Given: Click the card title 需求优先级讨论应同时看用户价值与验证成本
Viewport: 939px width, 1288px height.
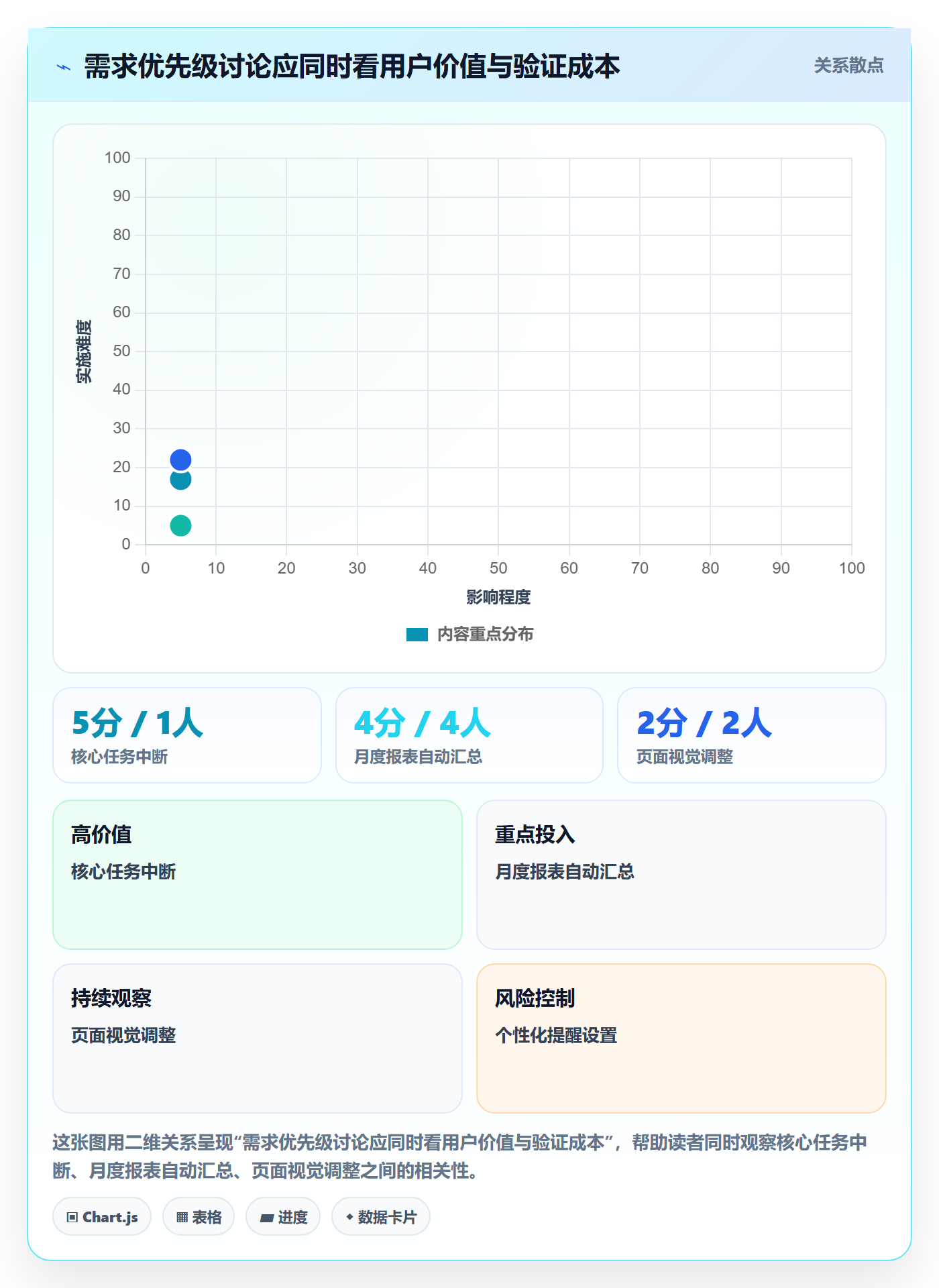Looking at the screenshot, I should pos(352,66).
